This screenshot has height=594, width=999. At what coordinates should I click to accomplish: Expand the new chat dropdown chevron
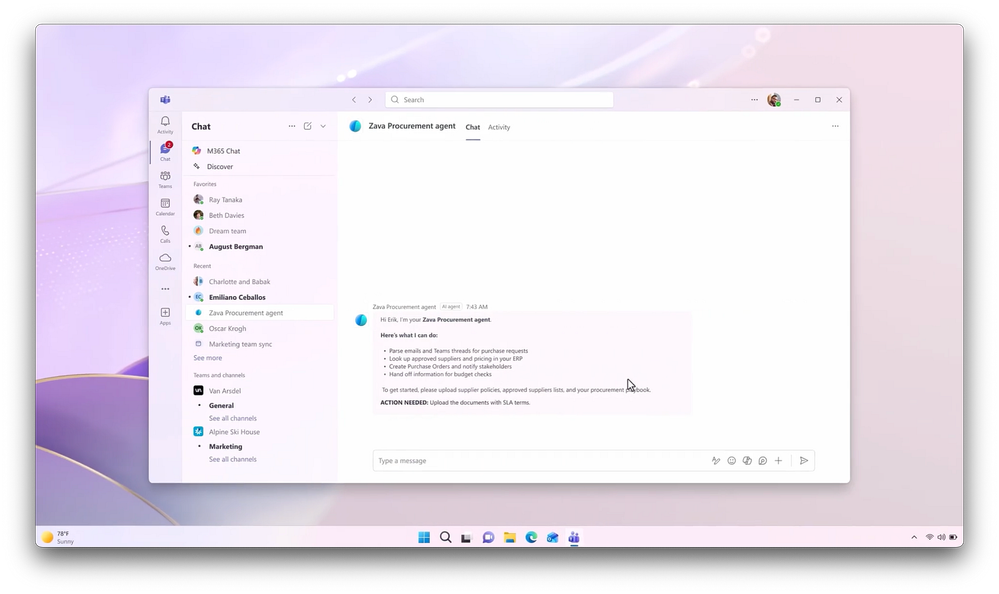323,126
